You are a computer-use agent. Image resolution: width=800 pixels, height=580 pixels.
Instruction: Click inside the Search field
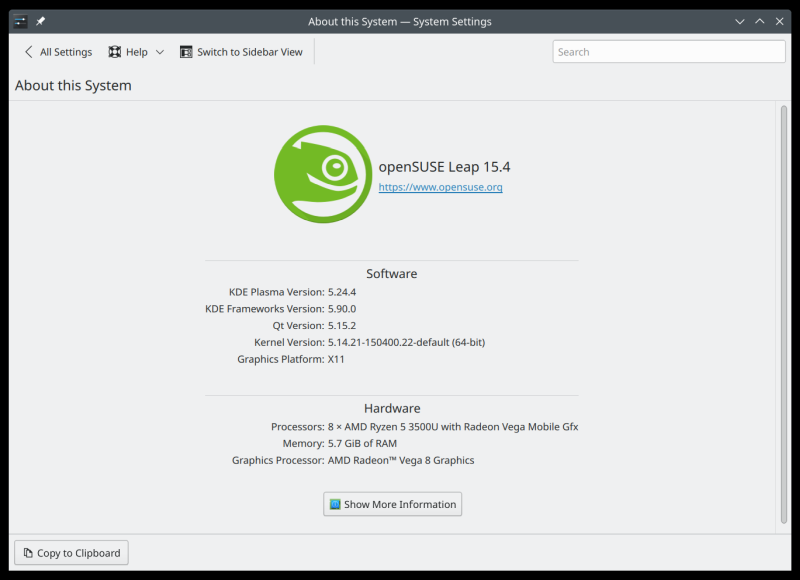(668, 51)
